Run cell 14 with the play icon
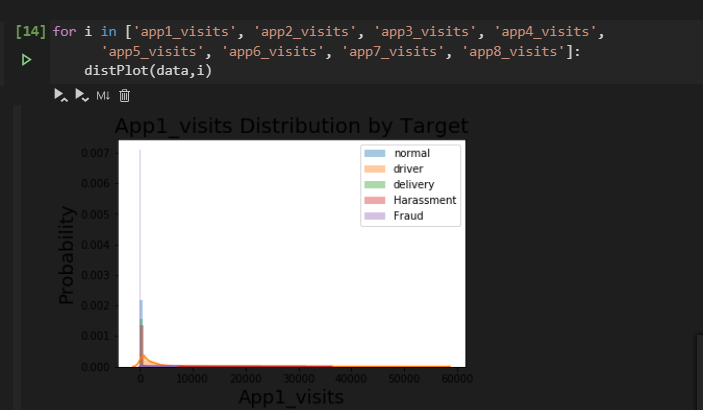The image size is (703, 410). [x=26, y=60]
